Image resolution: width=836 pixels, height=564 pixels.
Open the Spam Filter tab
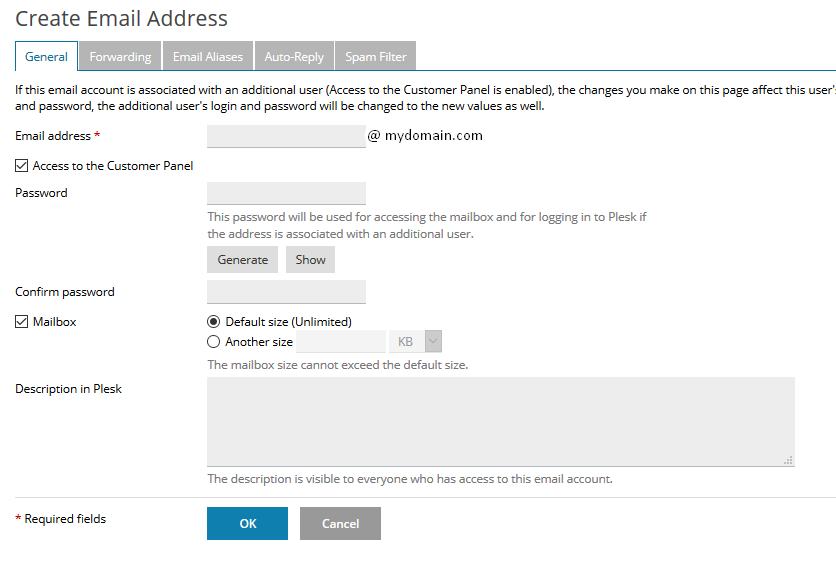(x=375, y=56)
